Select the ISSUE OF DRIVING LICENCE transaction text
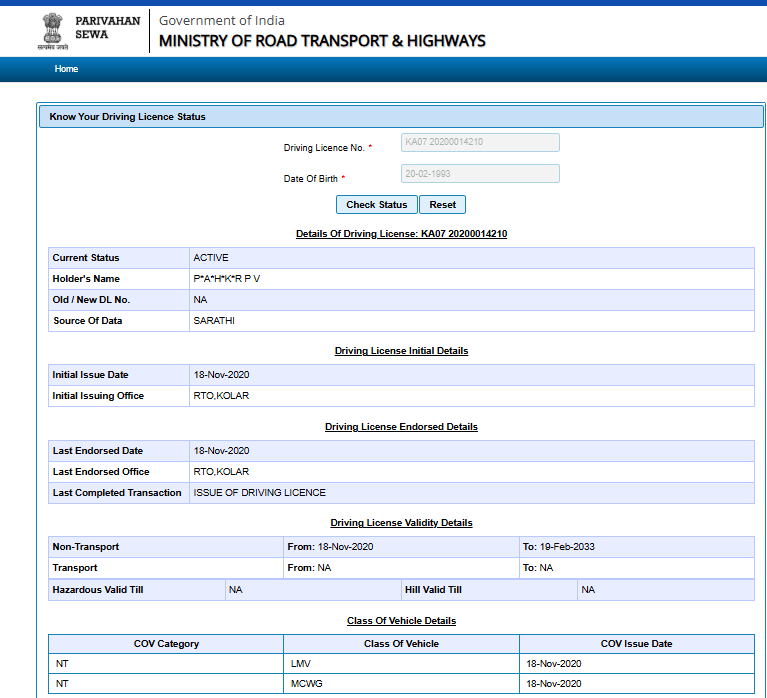Image resolution: width=767 pixels, height=698 pixels. pos(259,493)
